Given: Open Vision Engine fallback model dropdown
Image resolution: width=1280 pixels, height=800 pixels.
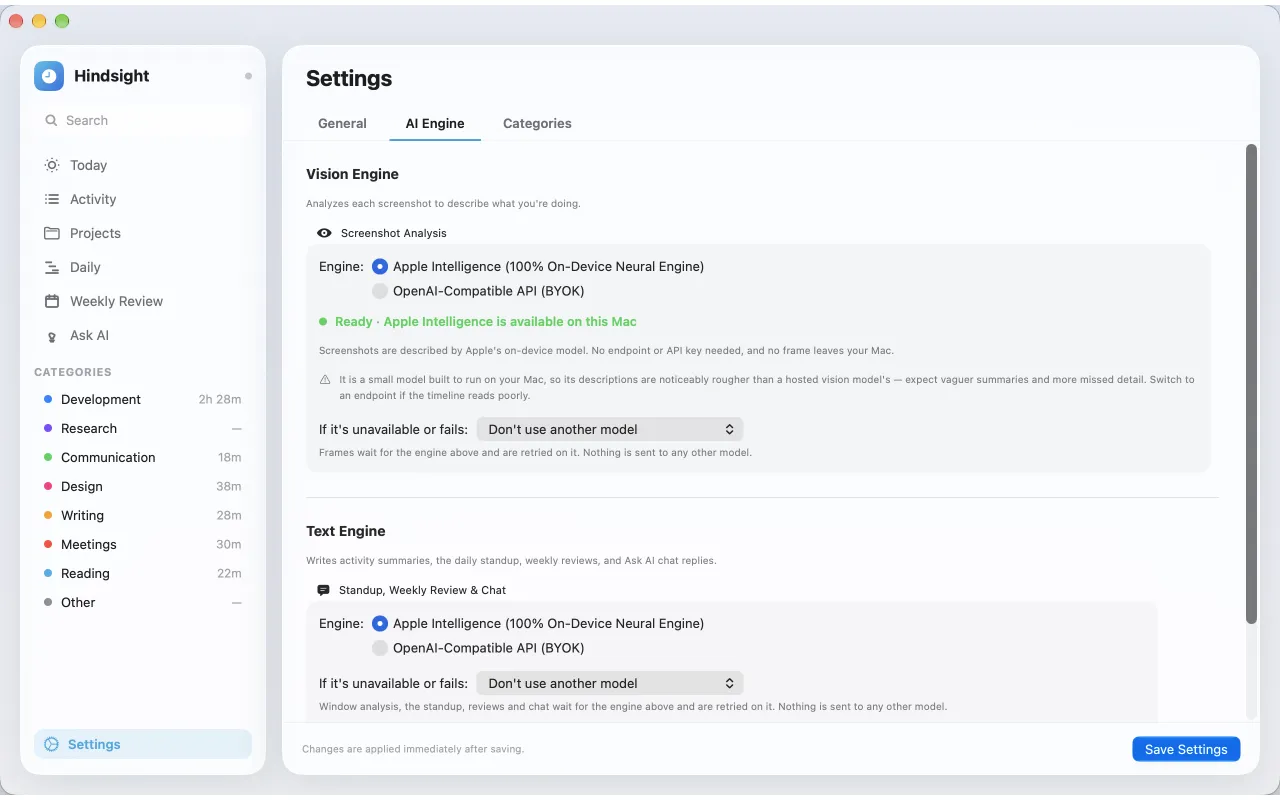Looking at the screenshot, I should [x=610, y=429].
